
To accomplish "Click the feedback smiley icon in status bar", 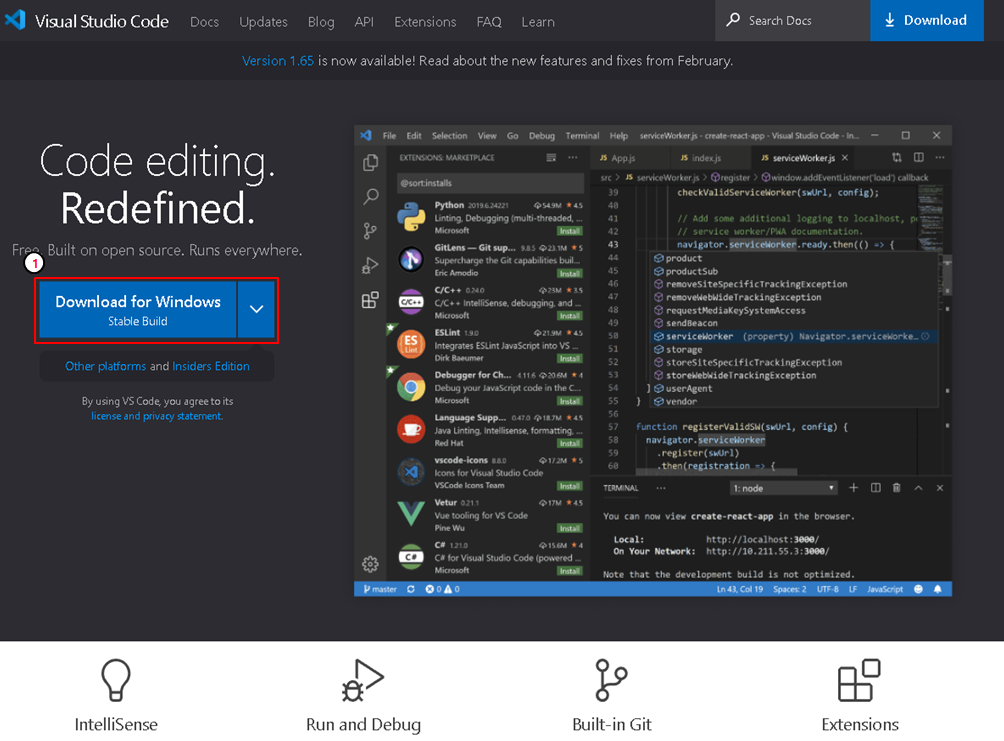I will tap(918, 589).
